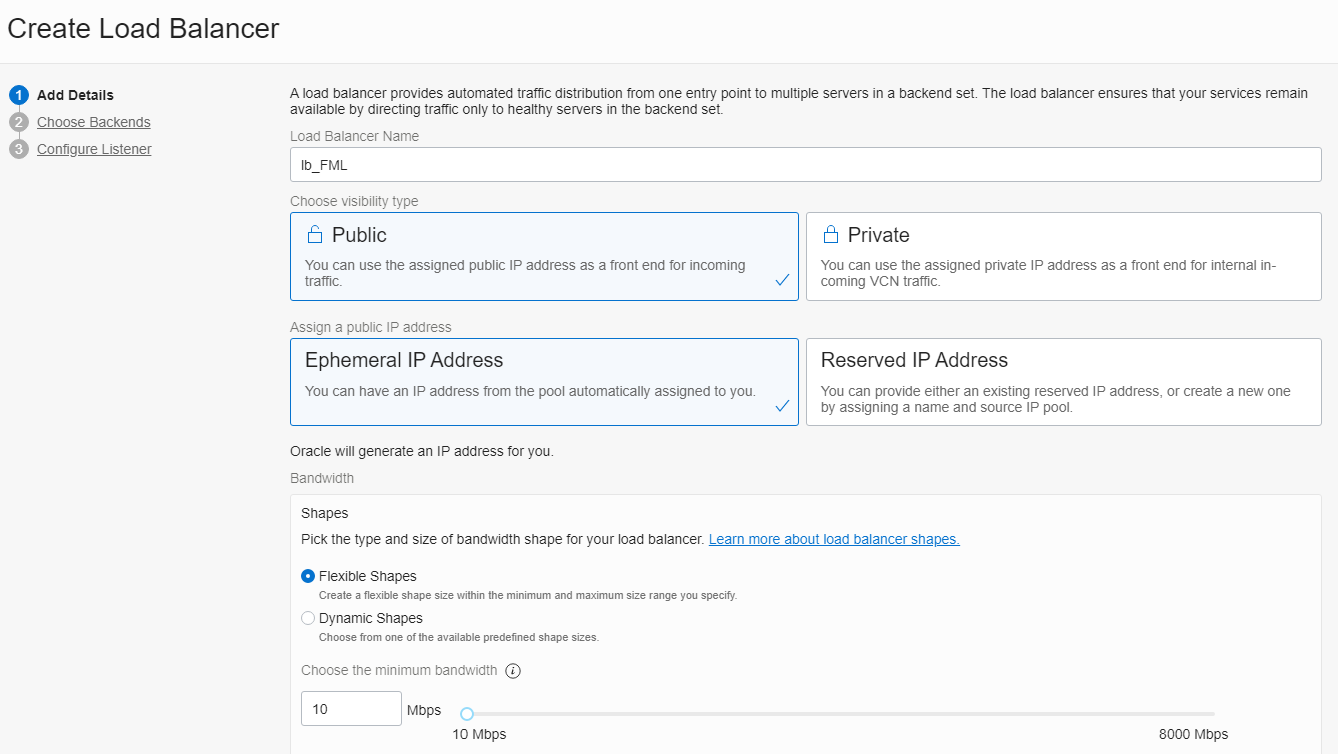Go to the Choose Backends step
The image size is (1338, 754).
pyautogui.click(x=93, y=121)
